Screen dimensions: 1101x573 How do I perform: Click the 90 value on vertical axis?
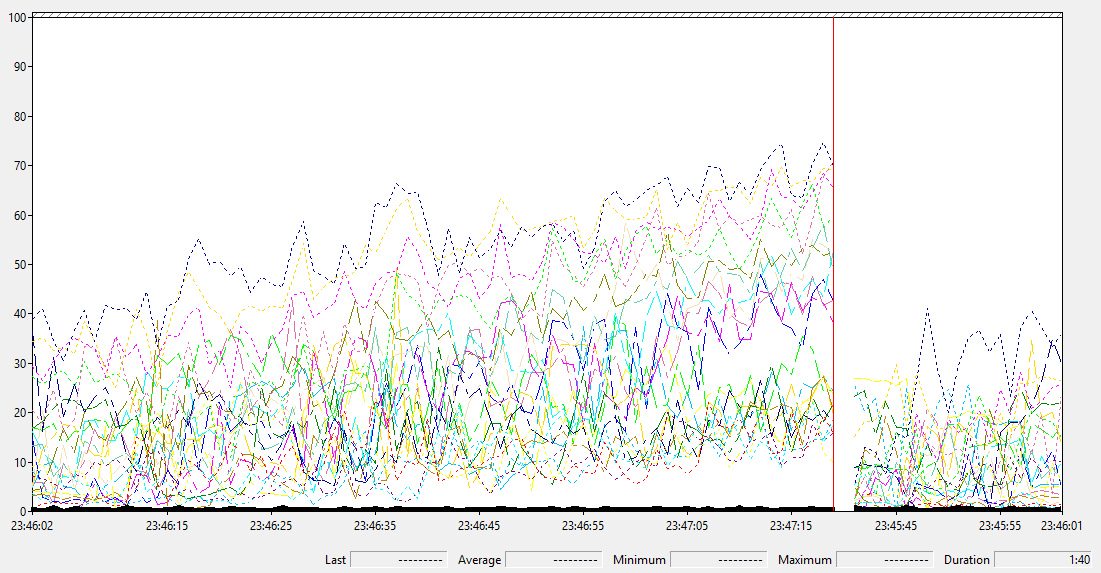coord(20,67)
